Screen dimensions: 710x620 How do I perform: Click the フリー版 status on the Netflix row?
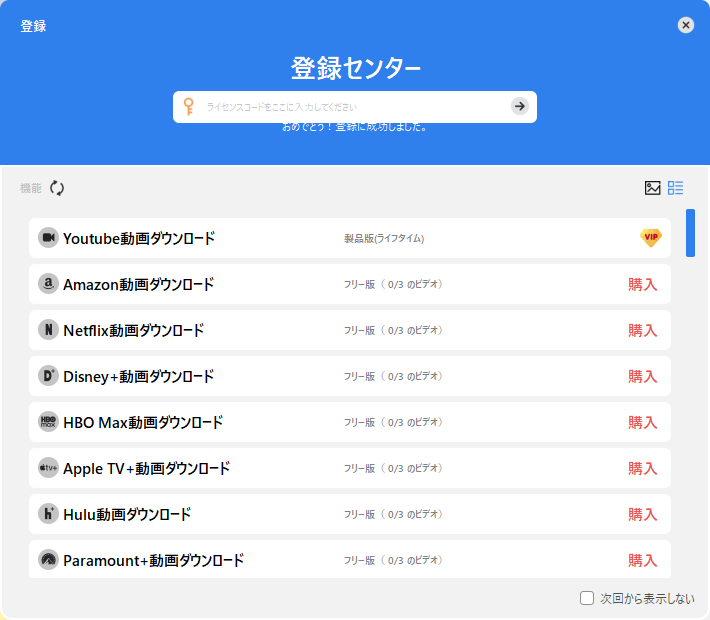[x=393, y=331]
